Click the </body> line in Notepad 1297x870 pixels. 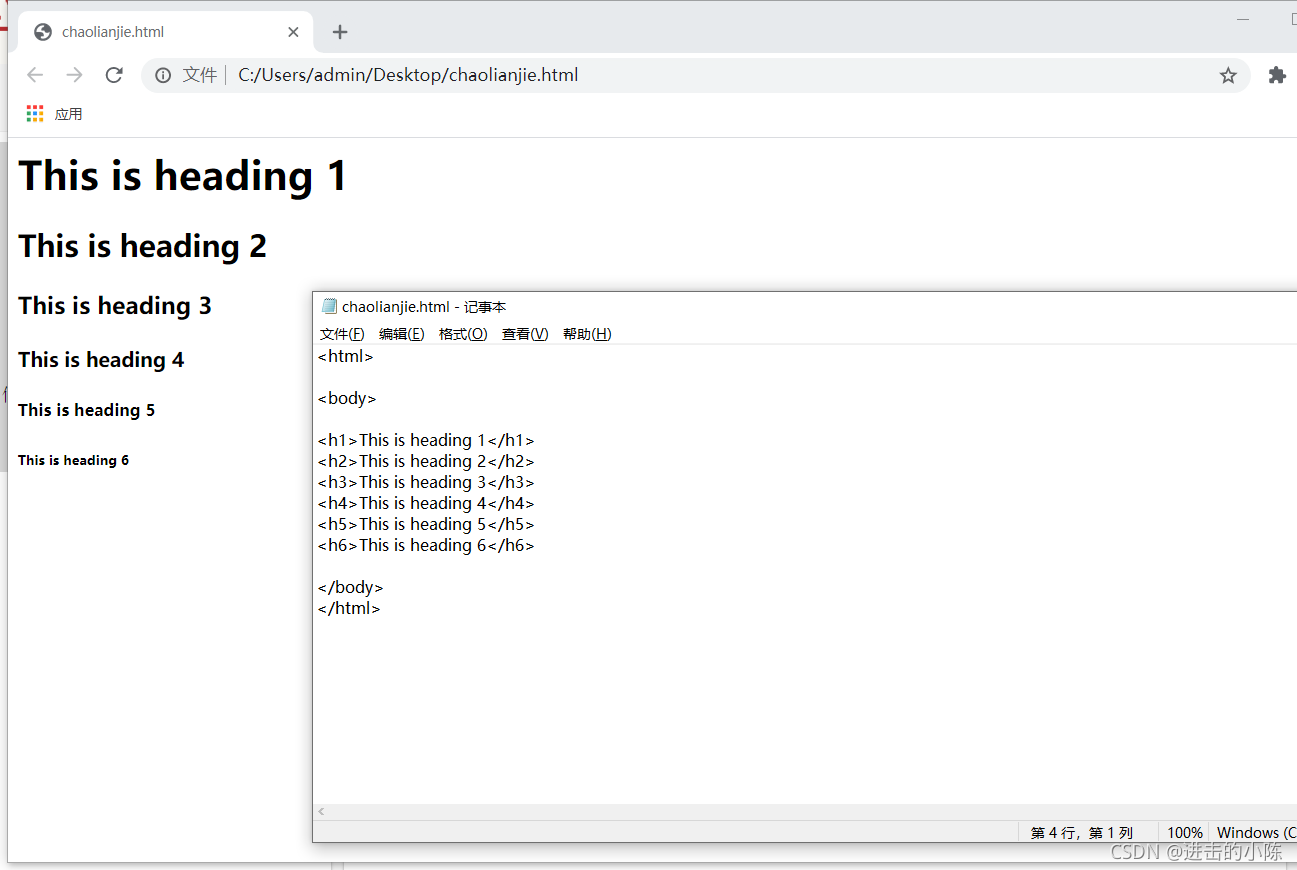click(x=351, y=587)
